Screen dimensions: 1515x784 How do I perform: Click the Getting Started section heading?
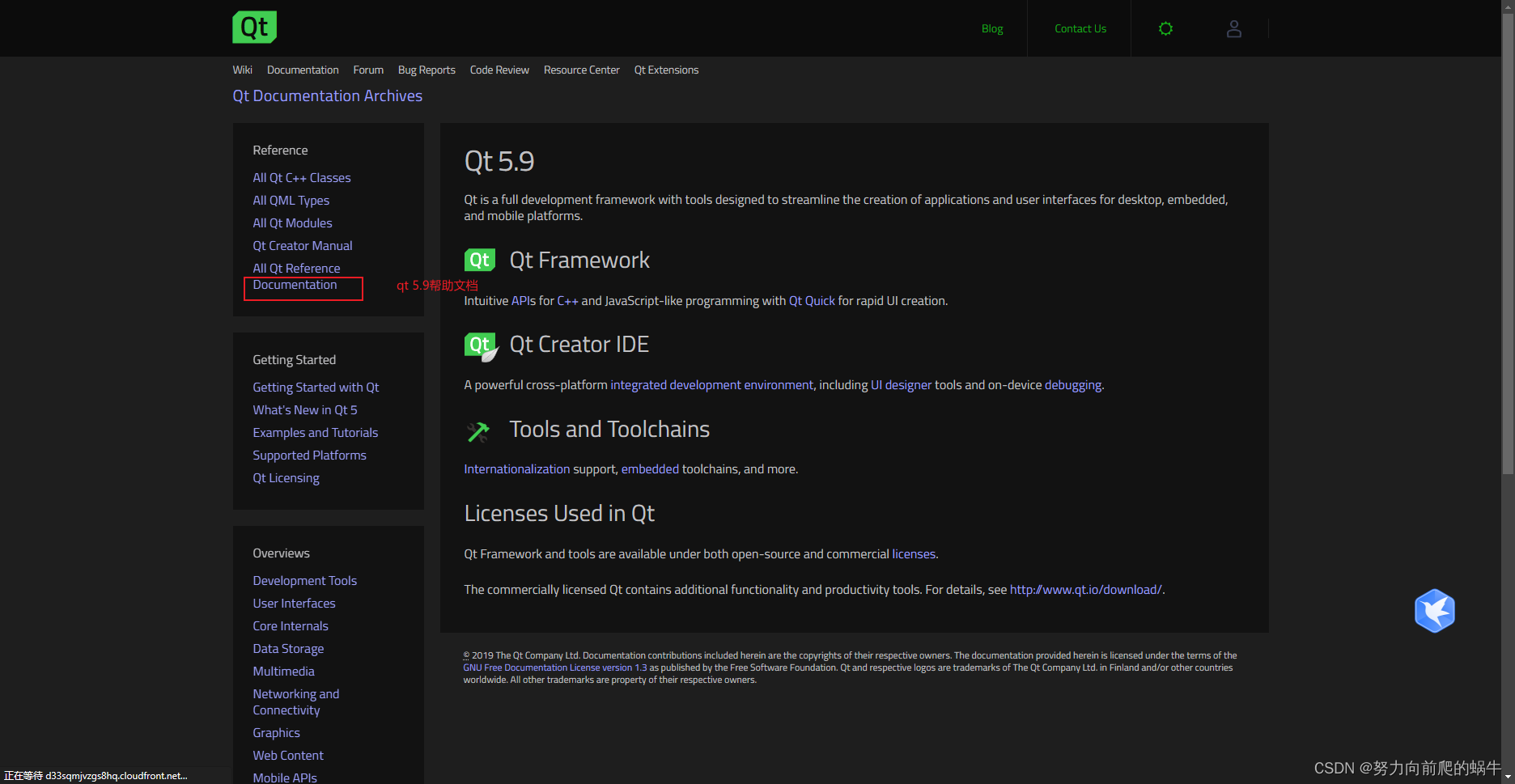294,359
